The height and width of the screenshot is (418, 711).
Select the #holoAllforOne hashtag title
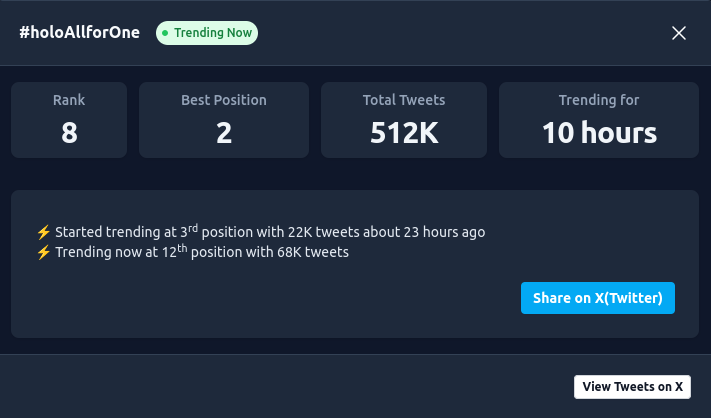80,33
